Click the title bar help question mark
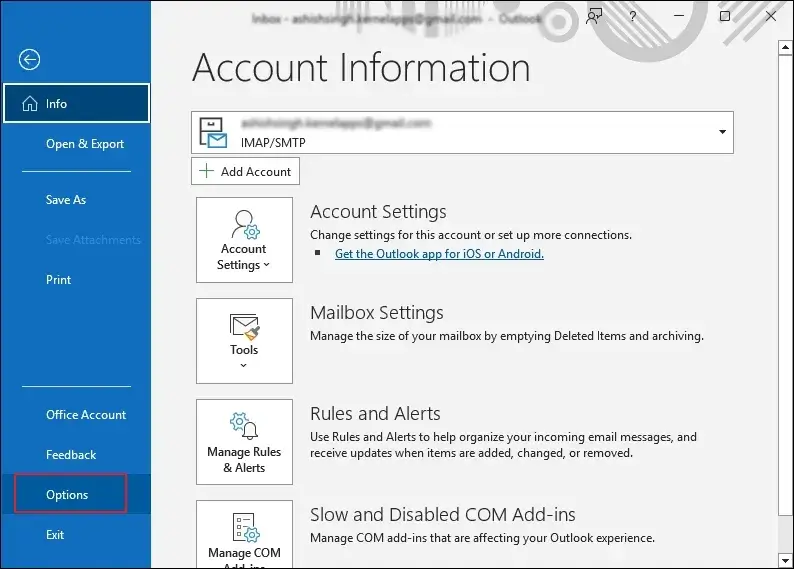Image resolution: width=794 pixels, height=569 pixels. pos(632,16)
